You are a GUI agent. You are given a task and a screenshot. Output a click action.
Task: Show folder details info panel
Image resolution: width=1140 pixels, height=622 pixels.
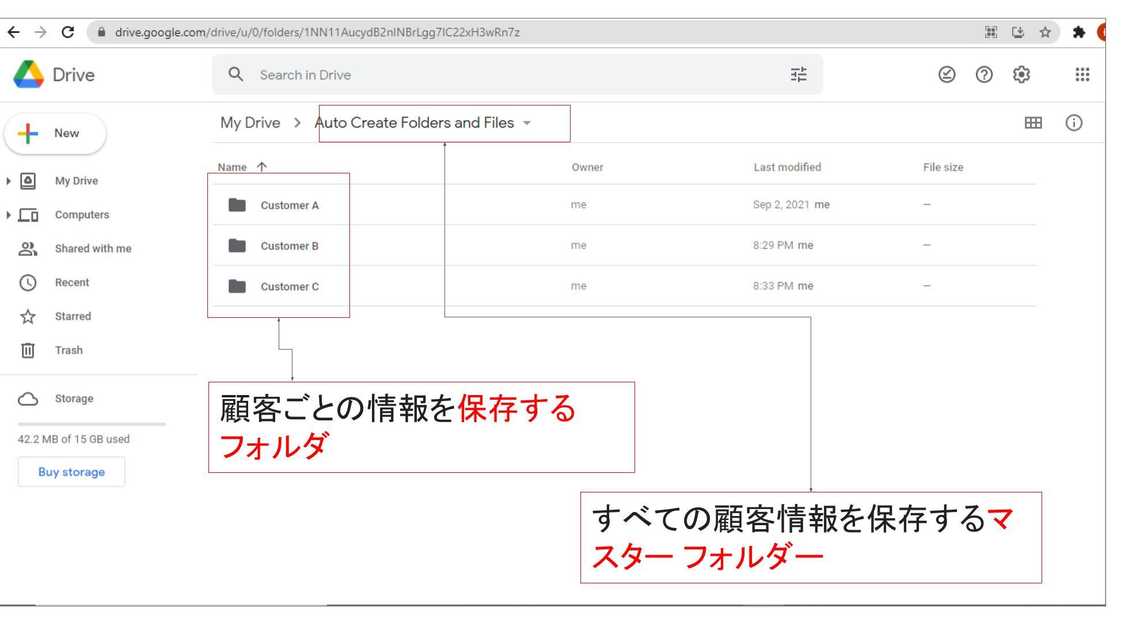click(x=1074, y=123)
